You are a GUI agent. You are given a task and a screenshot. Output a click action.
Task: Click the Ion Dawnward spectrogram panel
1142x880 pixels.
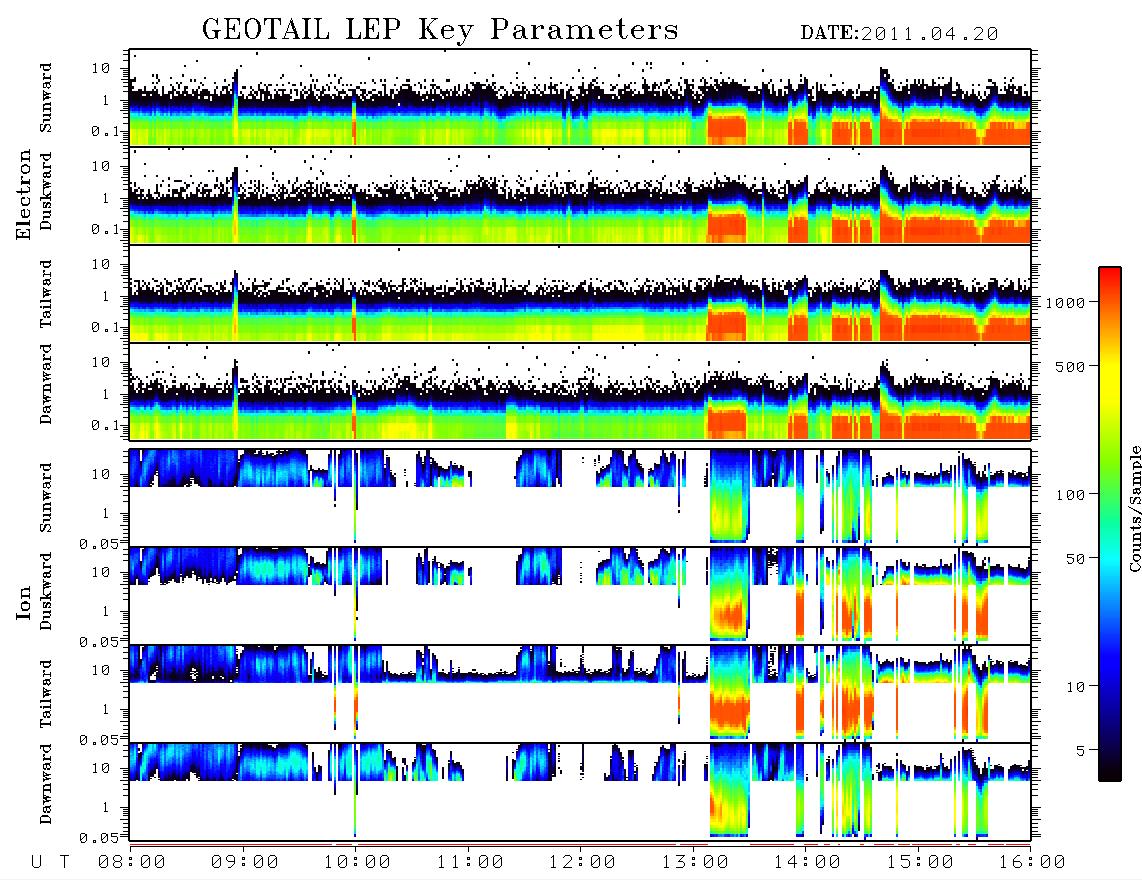[x=580, y=791]
